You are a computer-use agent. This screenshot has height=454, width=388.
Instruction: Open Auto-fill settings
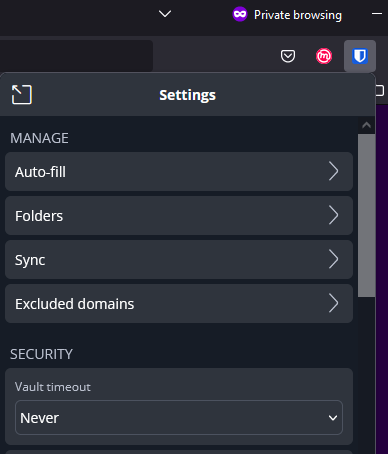(179, 172)
